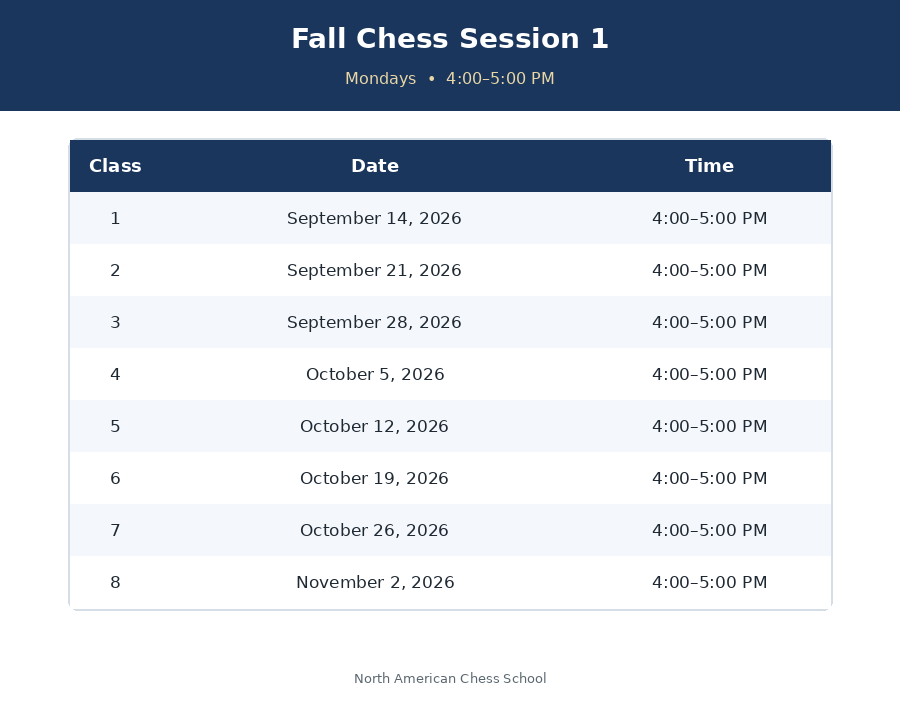The height and width of the screenshot is (720, 900).
Task: Click the October 5, 2026 date cell
Action: point(375,374)
